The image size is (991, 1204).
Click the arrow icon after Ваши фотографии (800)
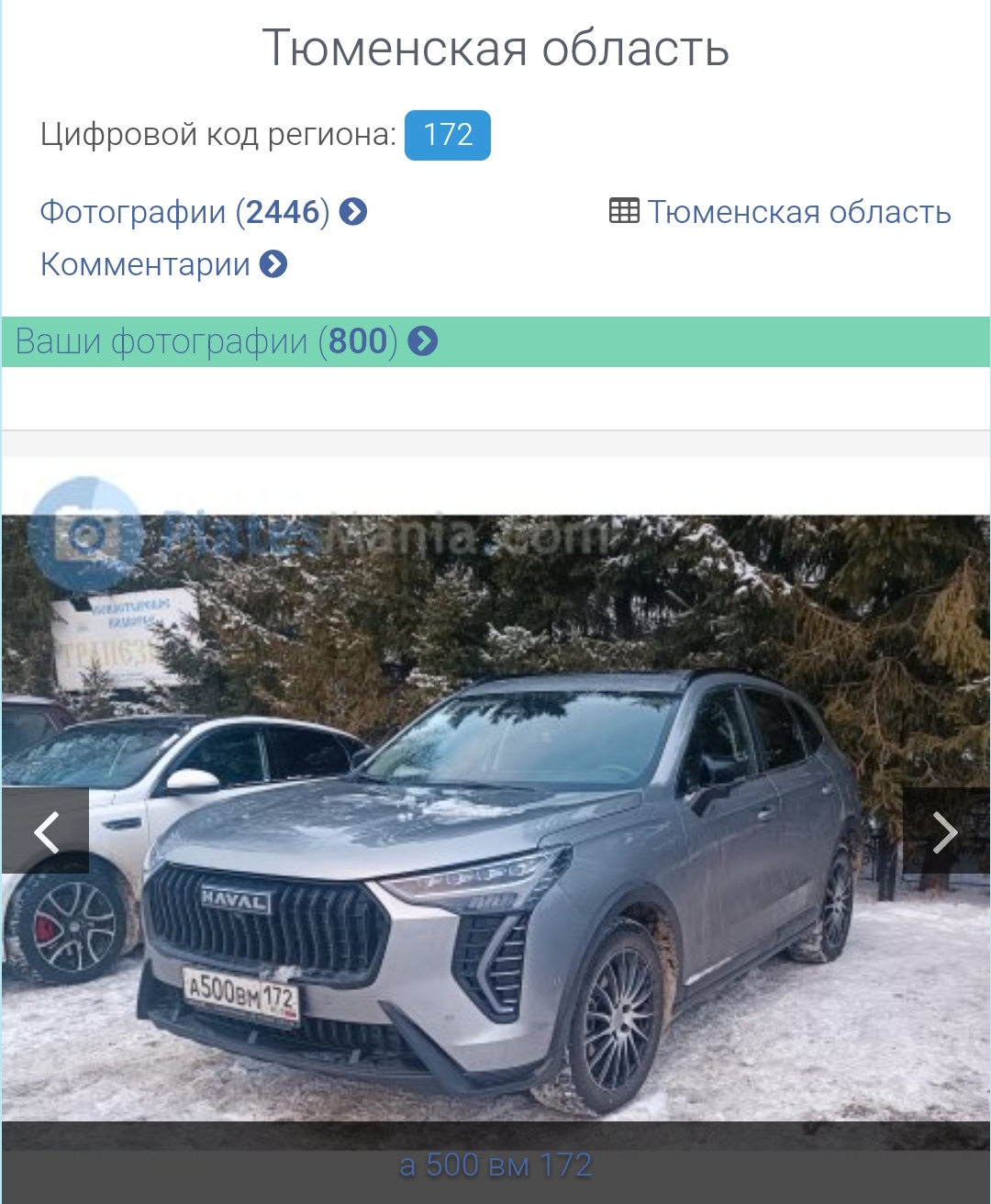click(423, 341)
